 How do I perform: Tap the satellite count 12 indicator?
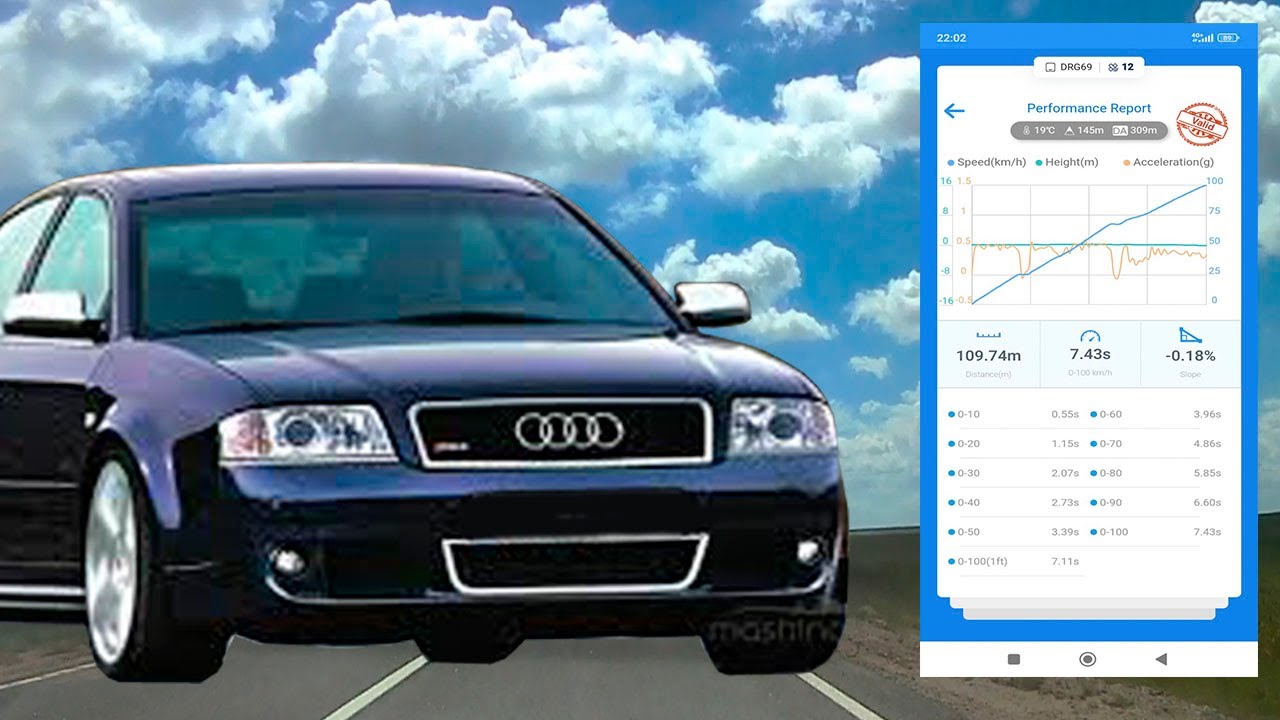(x=1121, y=67)
